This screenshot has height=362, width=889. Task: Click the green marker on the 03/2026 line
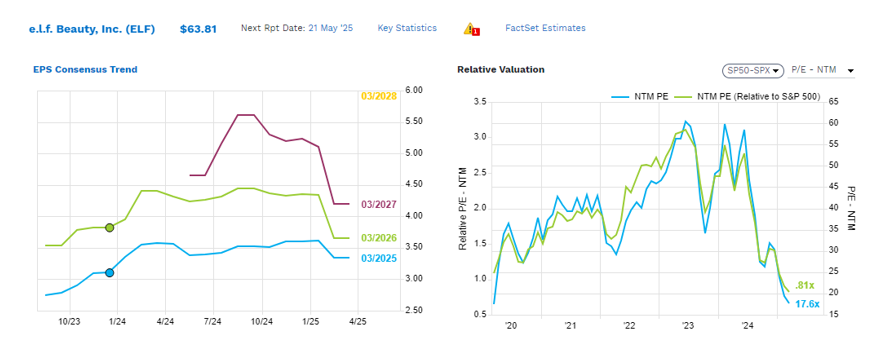(x=109, y=228)
